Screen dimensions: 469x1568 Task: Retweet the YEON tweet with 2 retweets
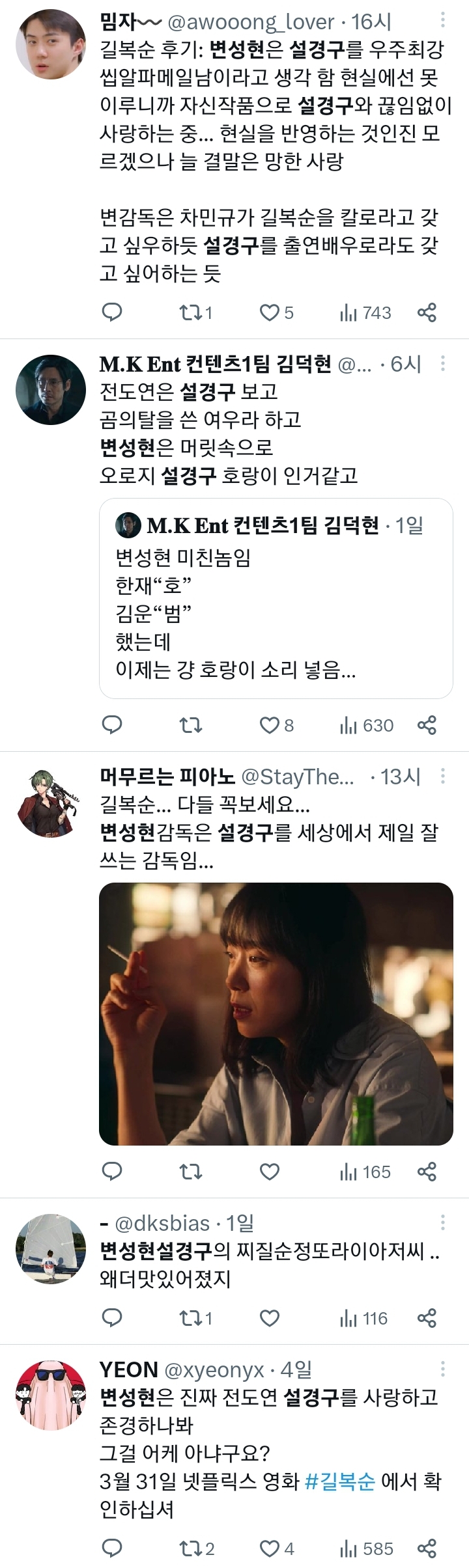(x=196, y=1548)
